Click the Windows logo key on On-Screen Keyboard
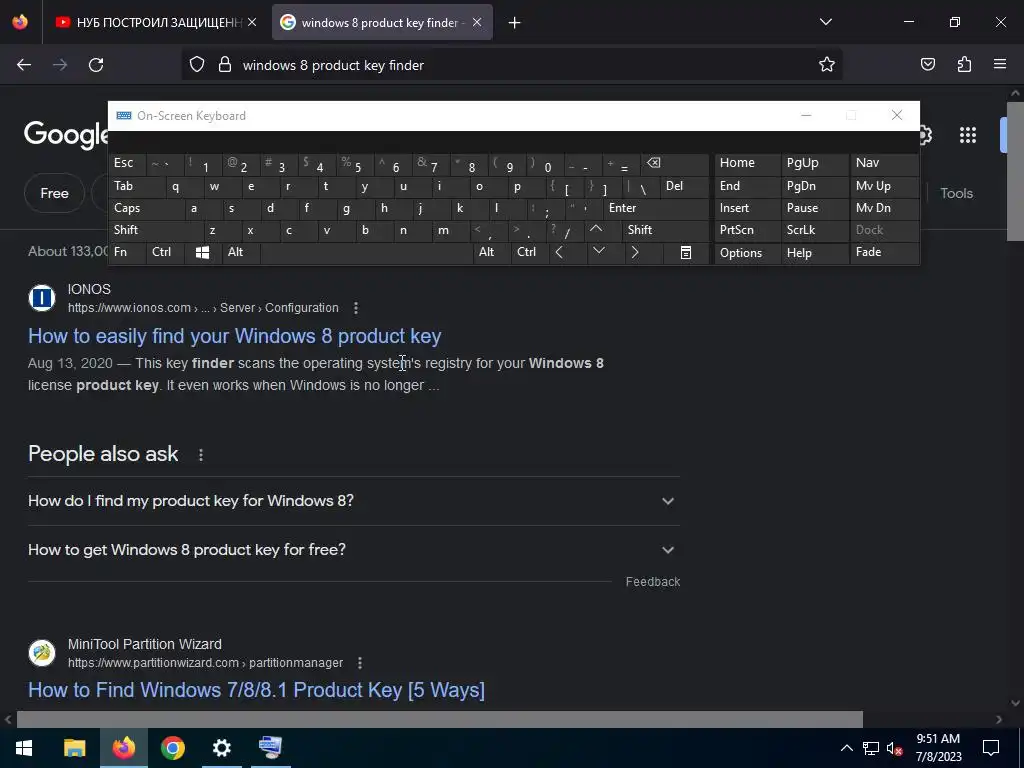Image resolution: width=1024 pixels, height=768 pixels. [x=202, y=253]
